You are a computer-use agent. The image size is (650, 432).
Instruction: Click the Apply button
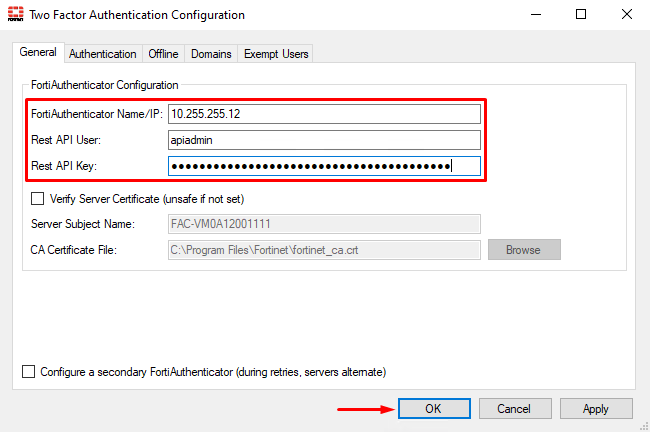click(x=596, y=409)
